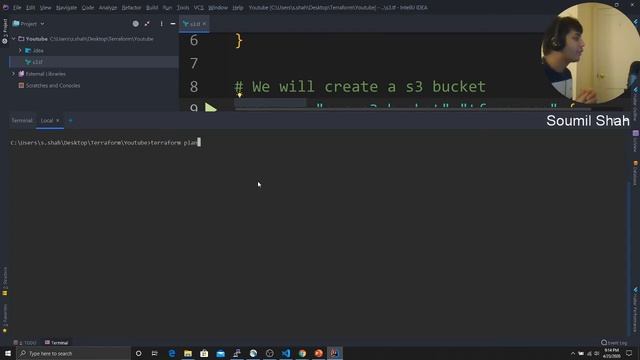Open the Run menu

(x=167, y=7)
